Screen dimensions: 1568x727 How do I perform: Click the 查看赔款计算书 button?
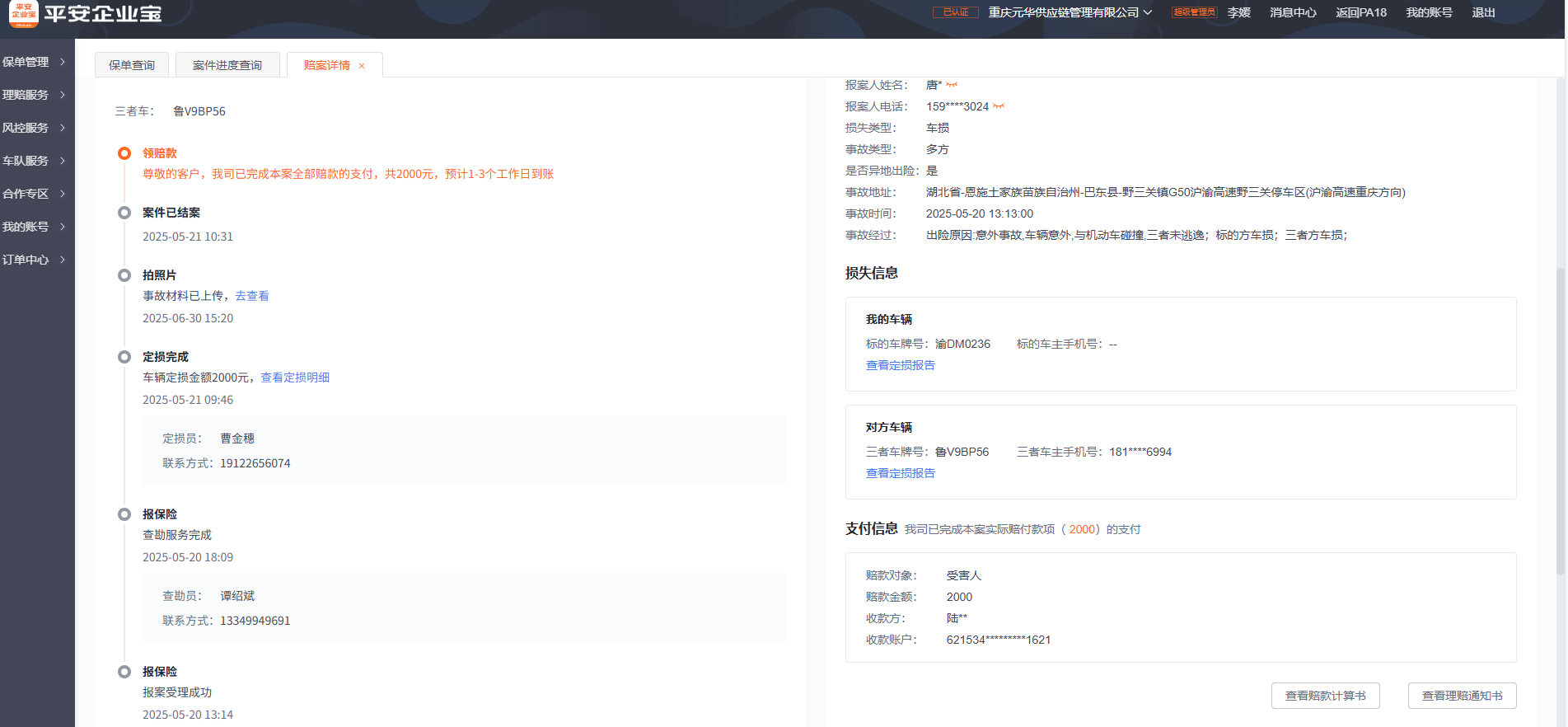pos(1325,696)
